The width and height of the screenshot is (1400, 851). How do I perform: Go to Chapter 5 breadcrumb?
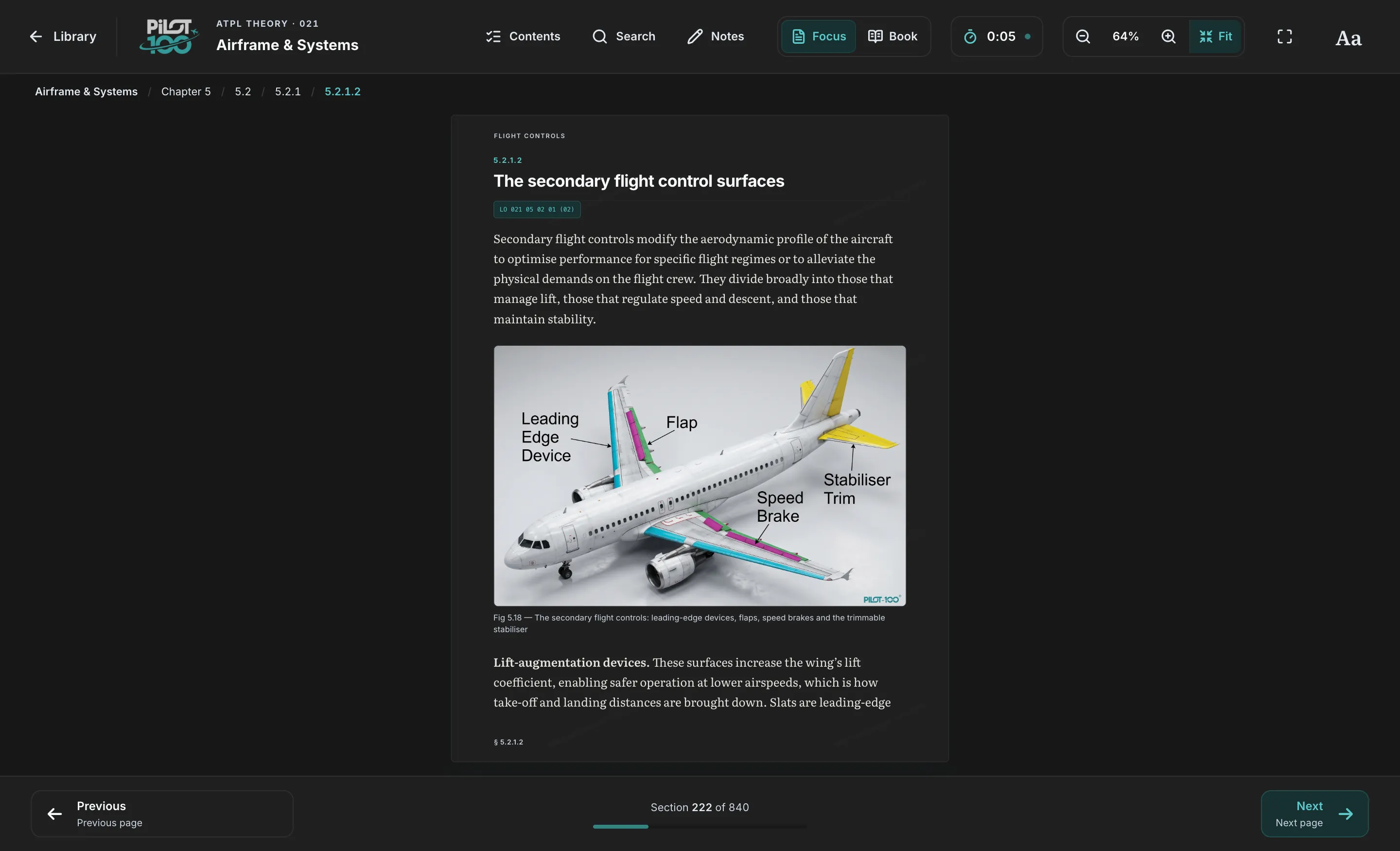186,91
